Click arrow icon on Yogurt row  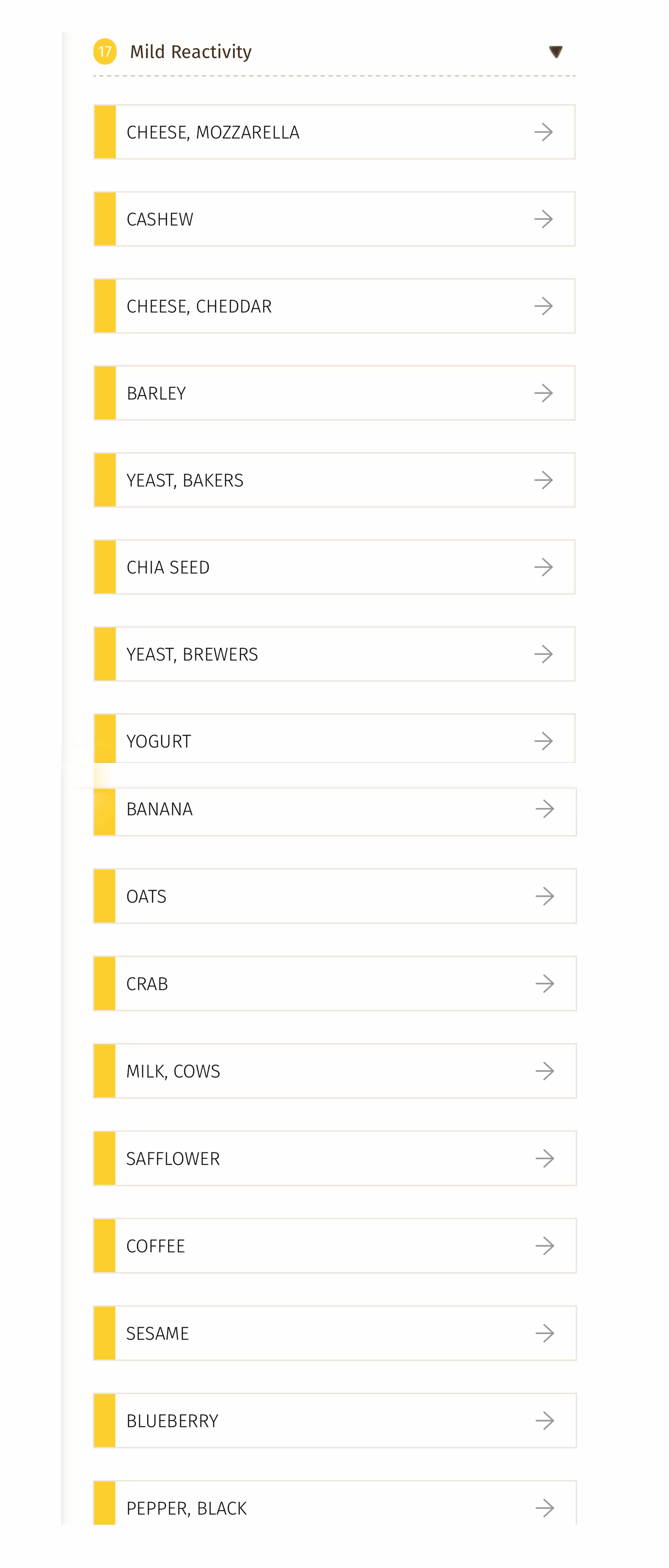[543, 741]
